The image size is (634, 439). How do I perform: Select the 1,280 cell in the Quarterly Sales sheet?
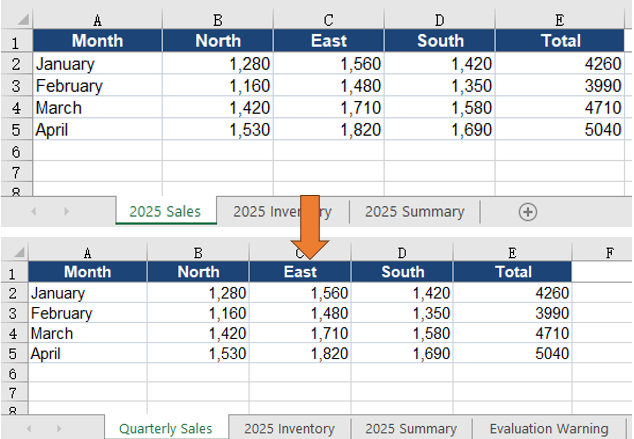198,293
